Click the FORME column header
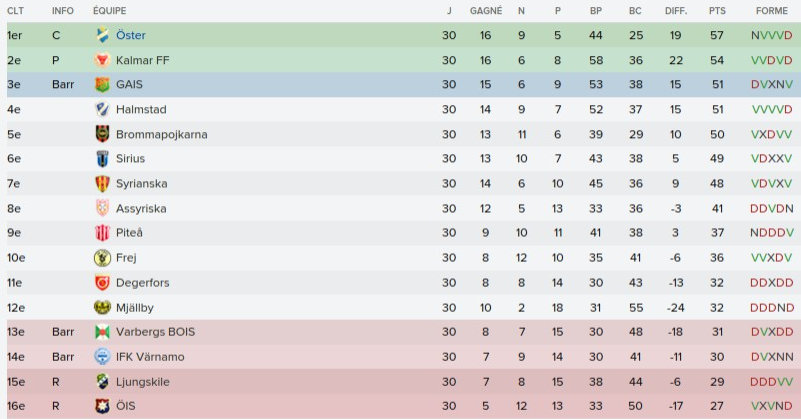 click(771, 10)
